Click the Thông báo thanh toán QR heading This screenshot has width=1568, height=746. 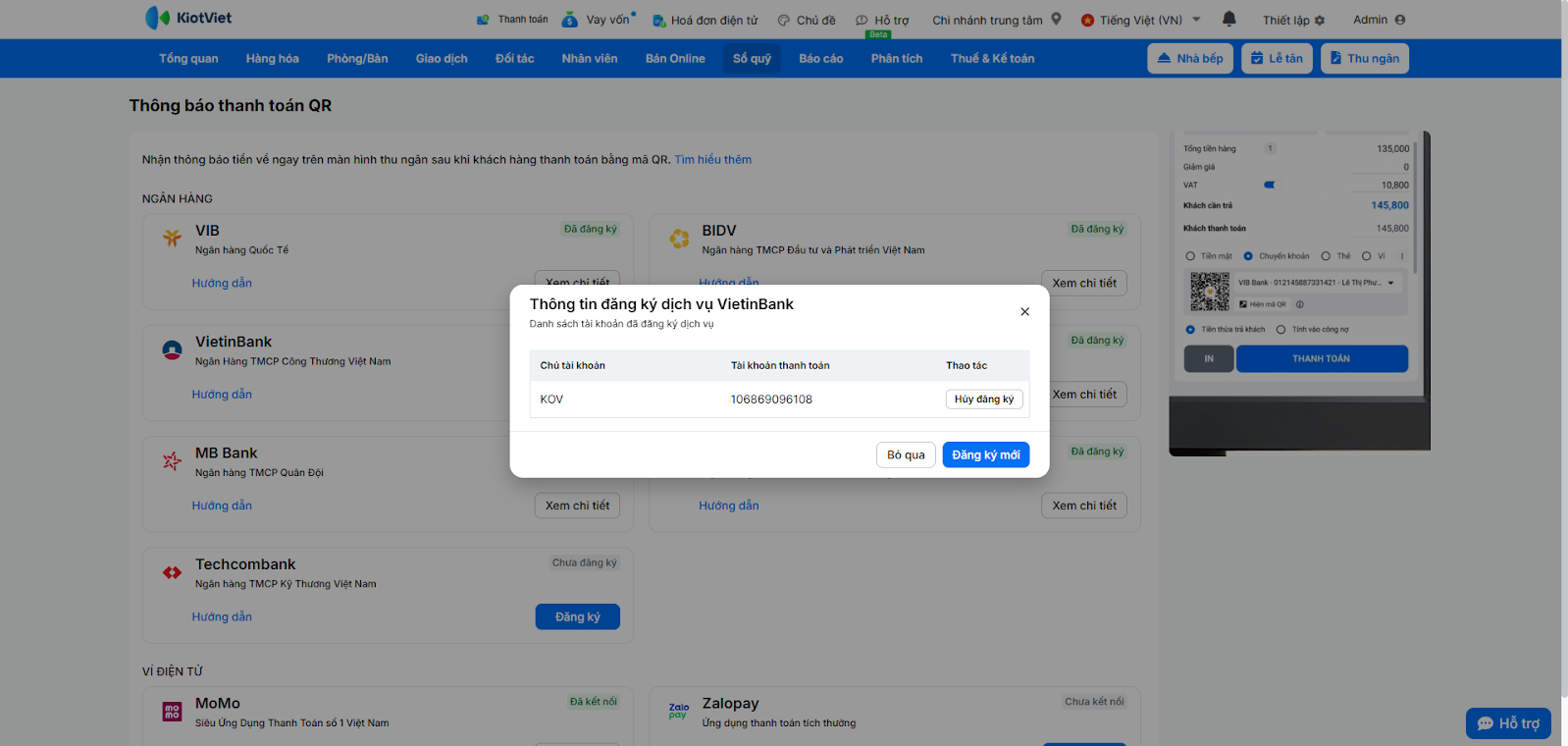(231, 106)
